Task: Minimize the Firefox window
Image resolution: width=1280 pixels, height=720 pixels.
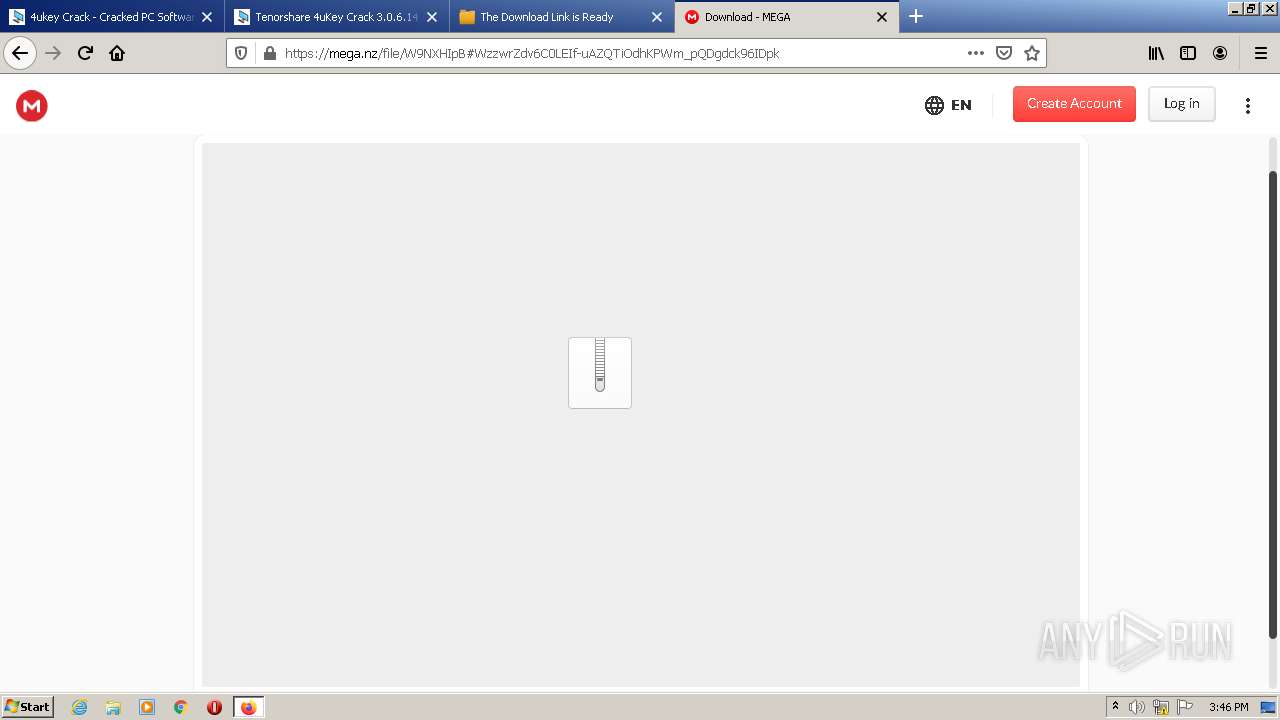Action: tap(1235, 8)
